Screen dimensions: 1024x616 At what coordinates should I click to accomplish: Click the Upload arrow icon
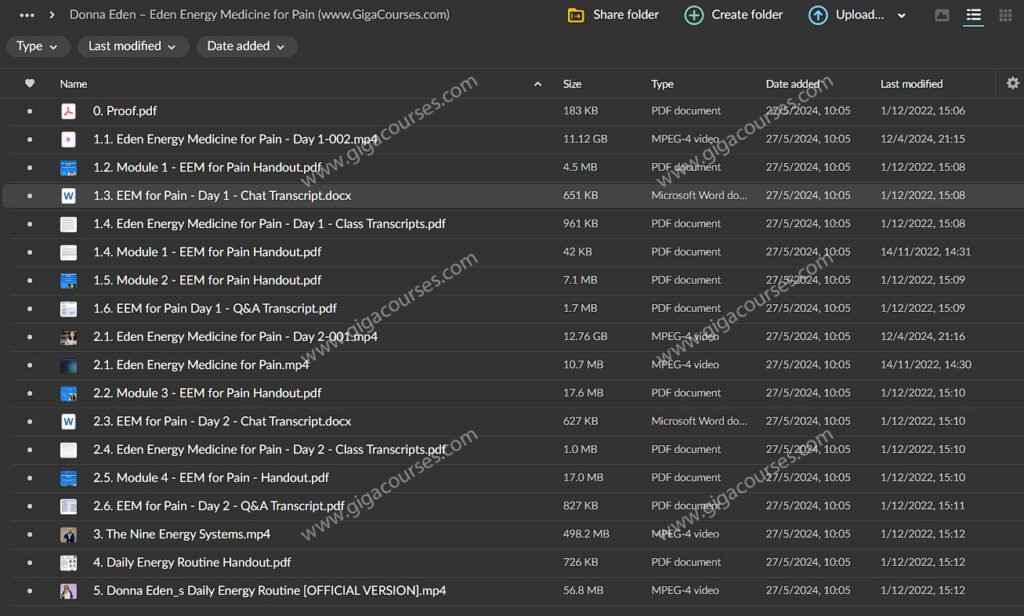coord(818,15)
